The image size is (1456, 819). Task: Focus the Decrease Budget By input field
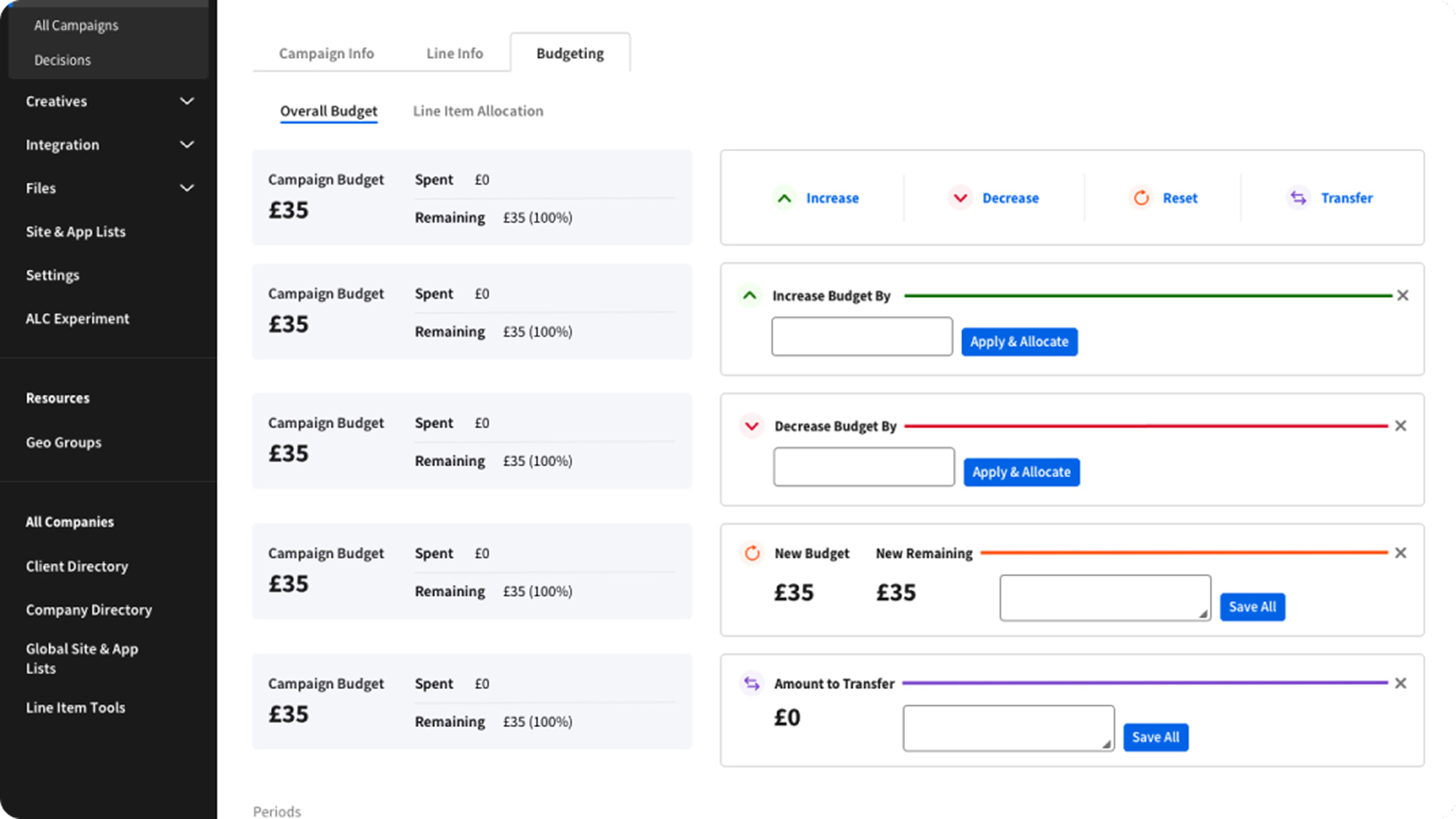(x=864, y=467)
